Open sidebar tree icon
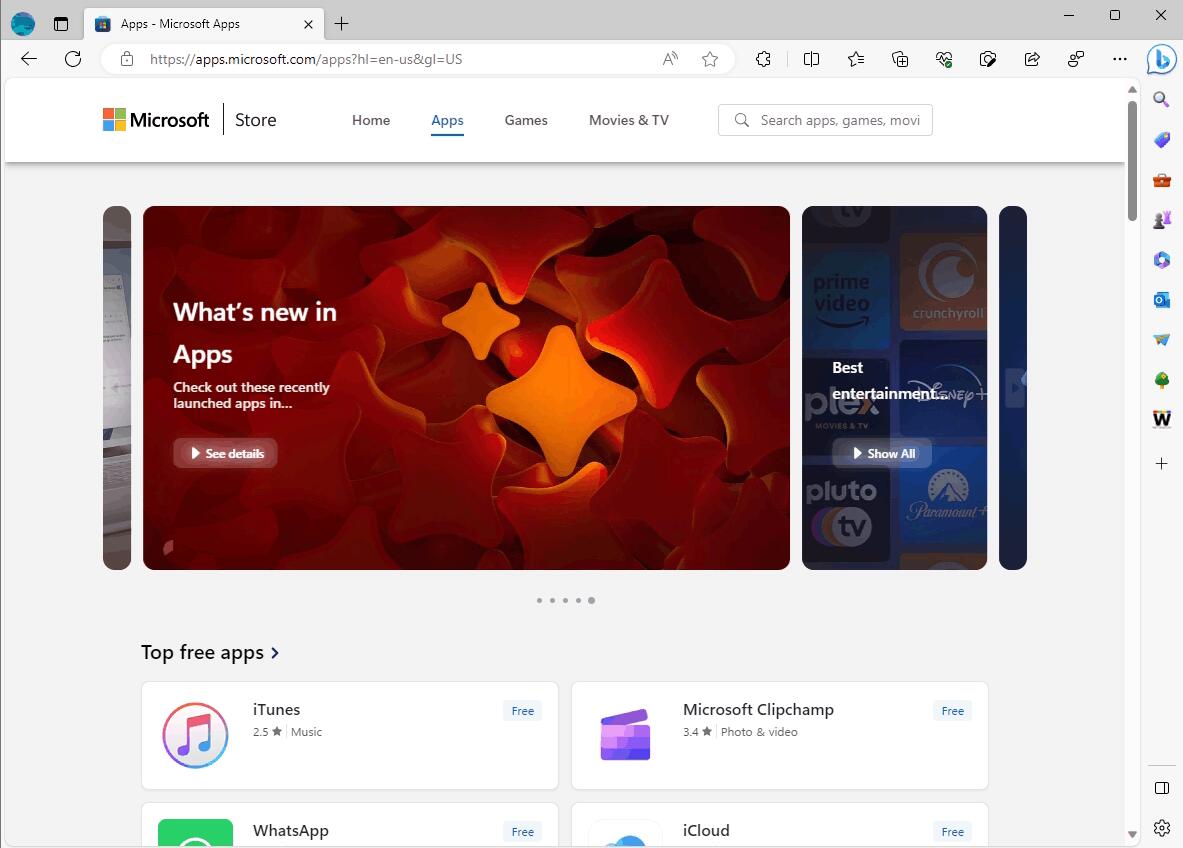Image resolution: width=1183 pixels, height=848 pixels. click(1161, 379)
